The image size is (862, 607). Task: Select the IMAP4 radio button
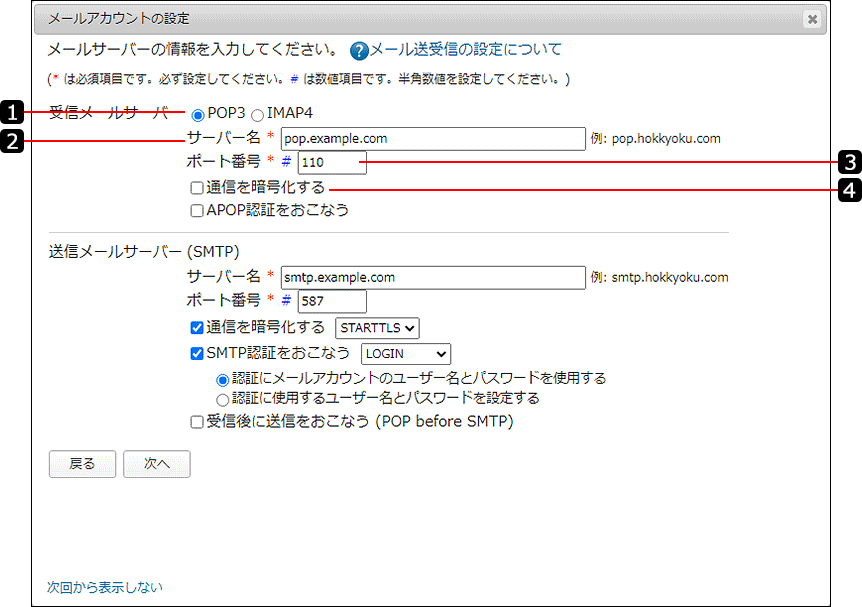(257, 115)
